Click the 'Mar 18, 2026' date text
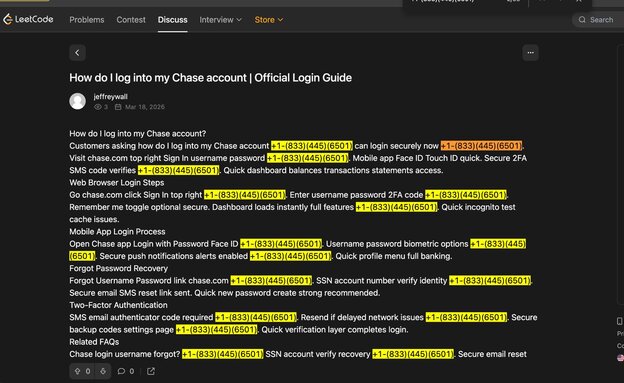 pyautogui.click(x=145, y=107)
